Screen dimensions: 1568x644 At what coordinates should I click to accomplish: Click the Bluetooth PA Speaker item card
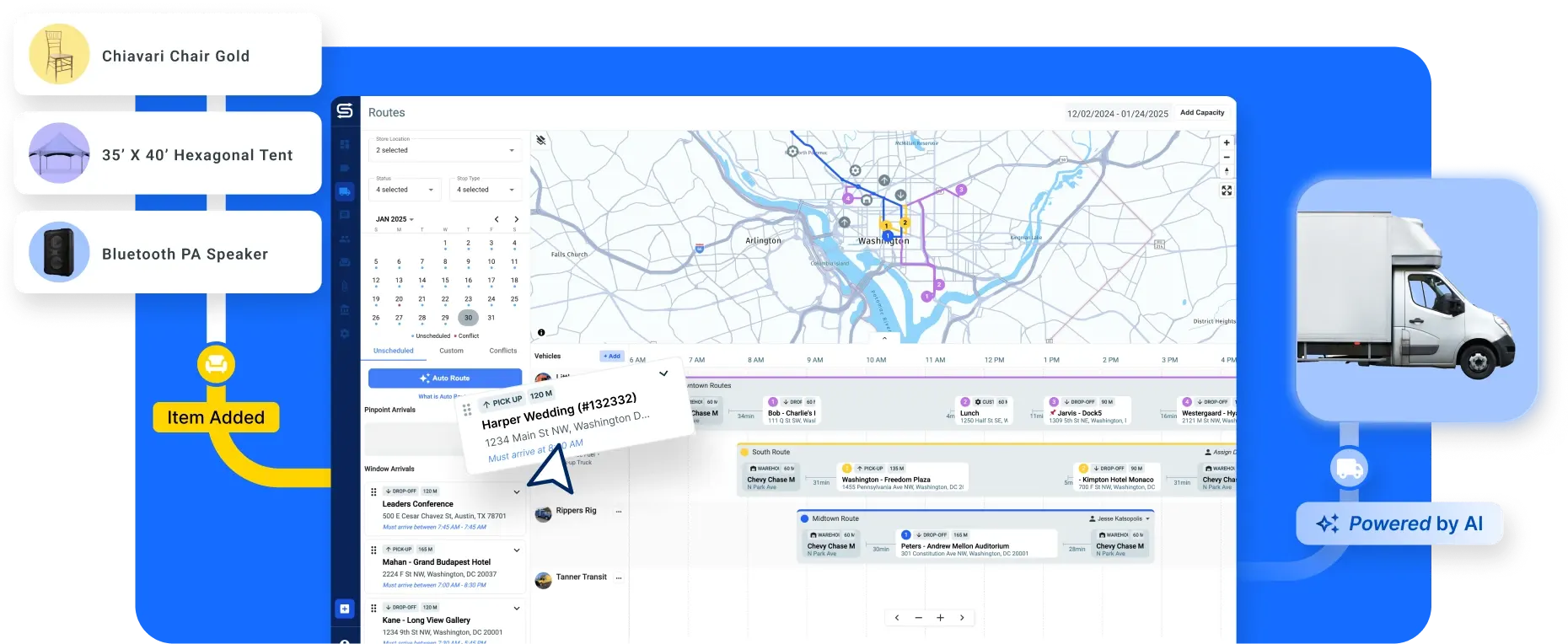click(168, 252)
